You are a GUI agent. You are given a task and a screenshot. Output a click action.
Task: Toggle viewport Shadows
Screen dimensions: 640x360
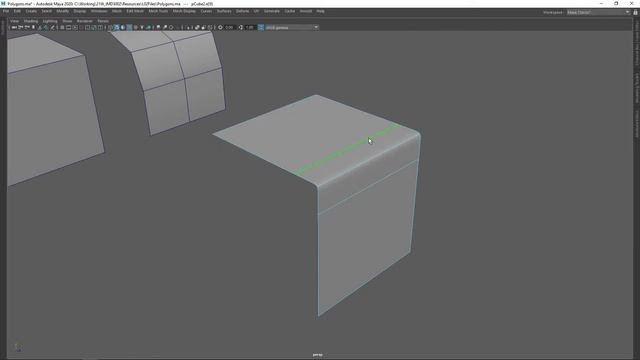pyautogui.click(x=148, y=27)
